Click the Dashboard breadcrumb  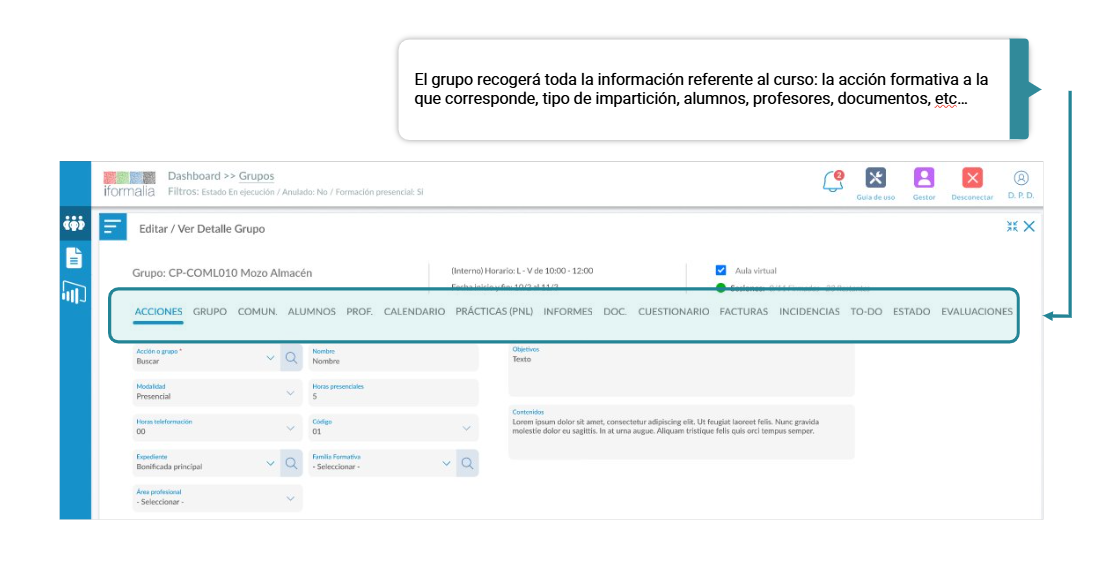click(x=194, y=176)
